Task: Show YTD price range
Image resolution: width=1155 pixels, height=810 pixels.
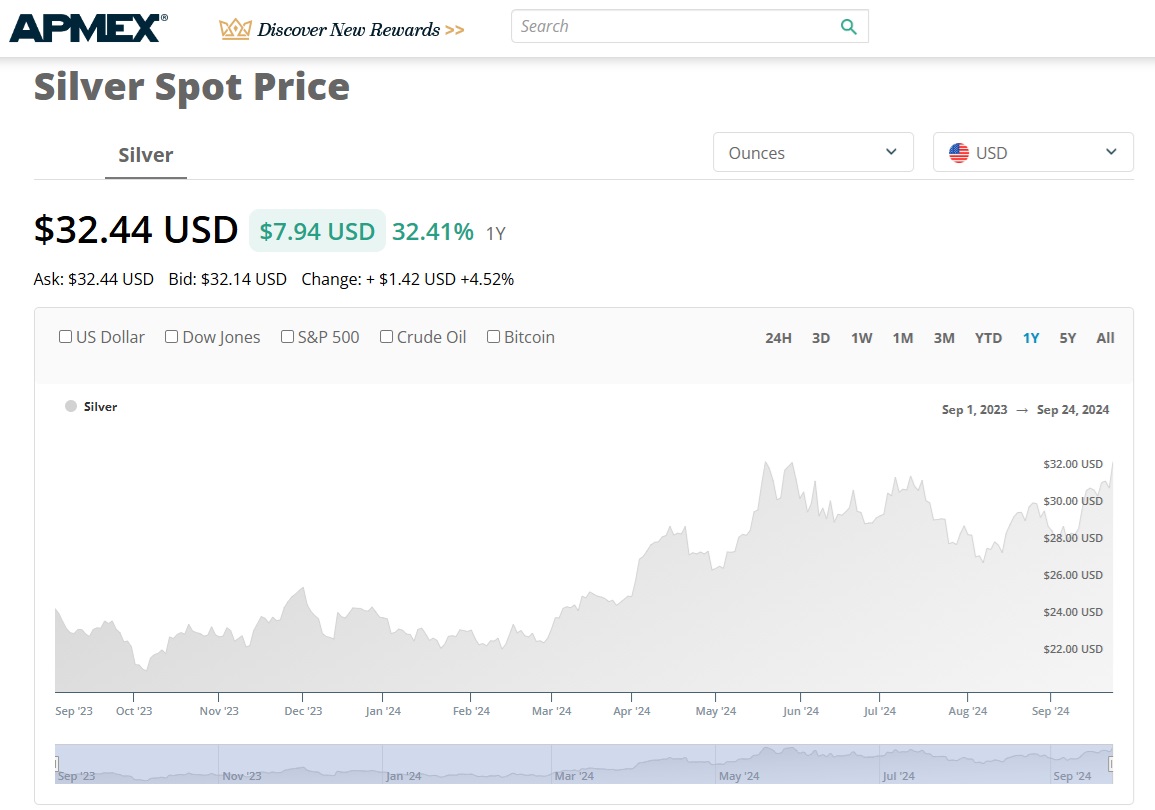Action: click(x=988, y=338)
